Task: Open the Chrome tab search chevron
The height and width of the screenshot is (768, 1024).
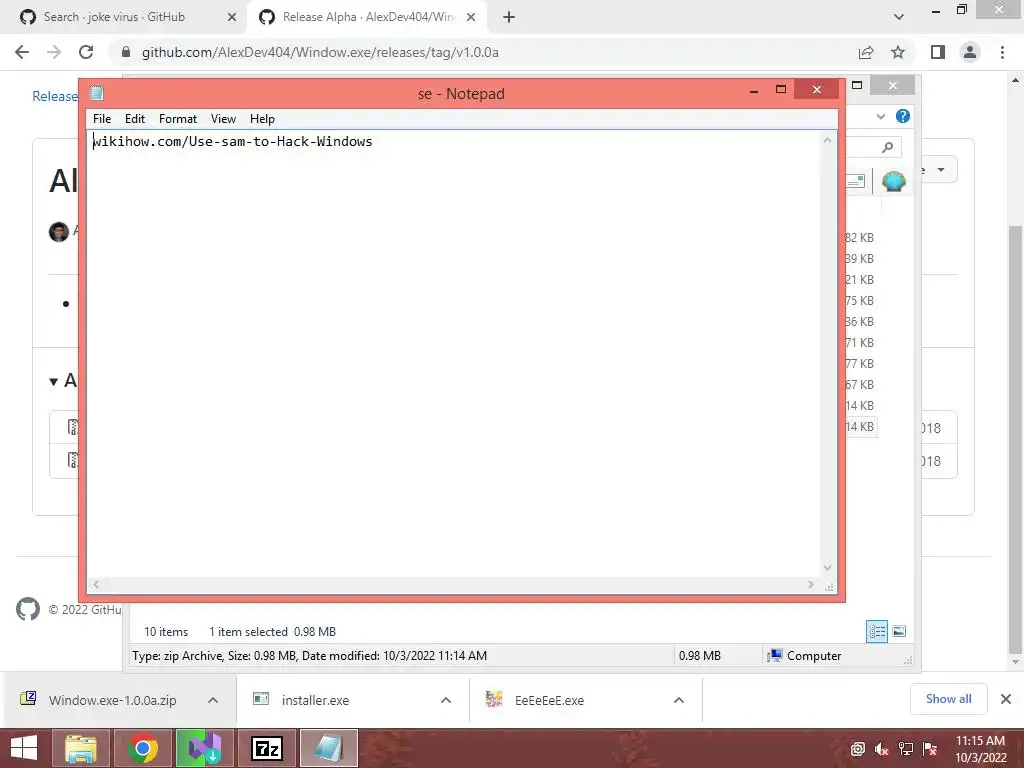Action: pos(899,17)
